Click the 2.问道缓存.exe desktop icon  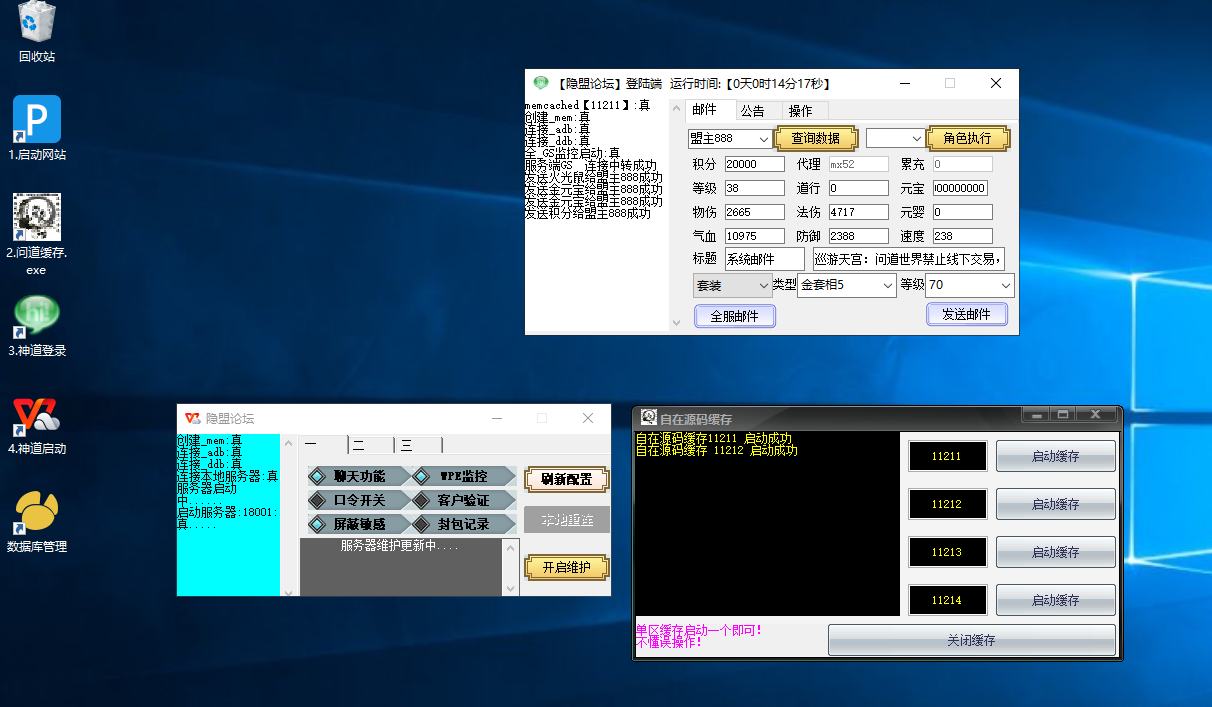coord(37,218)
